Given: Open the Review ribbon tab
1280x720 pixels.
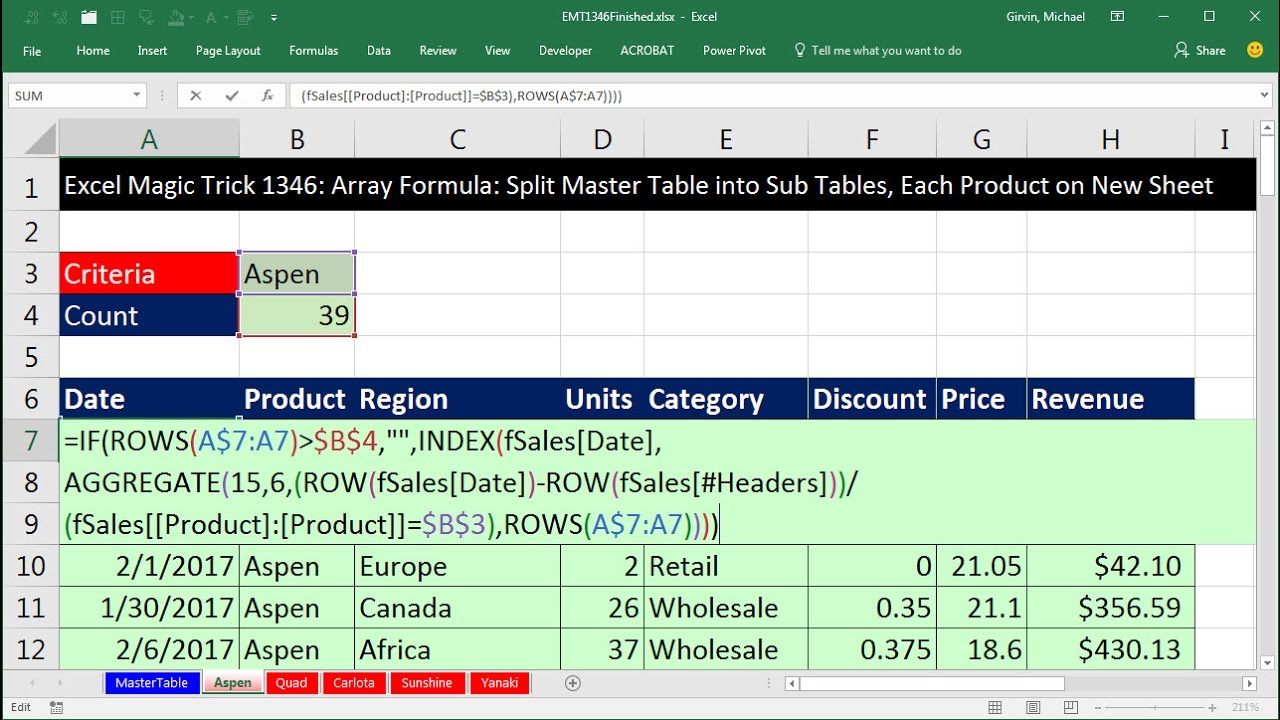Looking at the screenshot, I should (438, 50).
